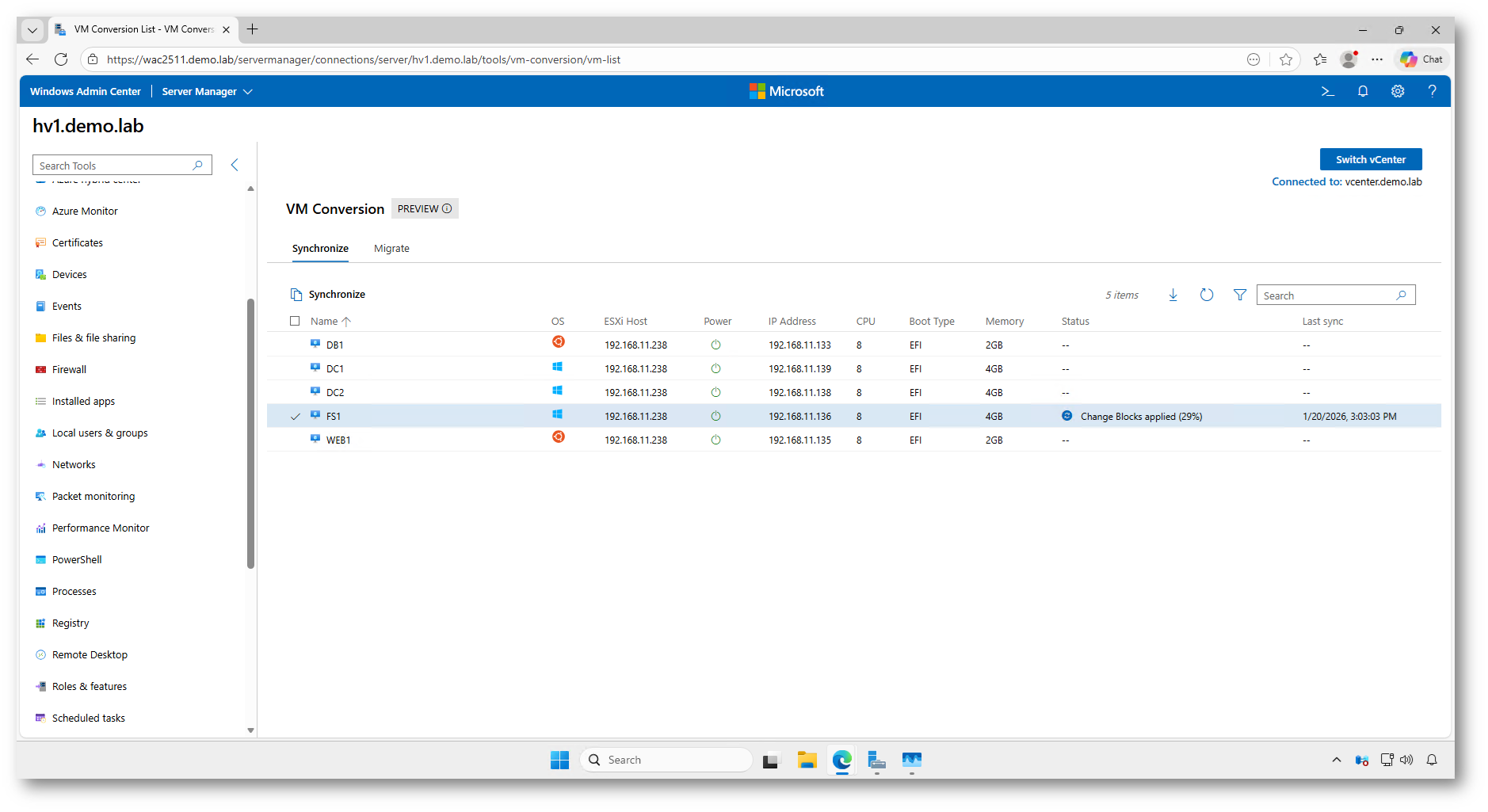Deselect the FS1 virtual machine row
This screenshot has width=1488, height=812.
click(x=296, y=417)
